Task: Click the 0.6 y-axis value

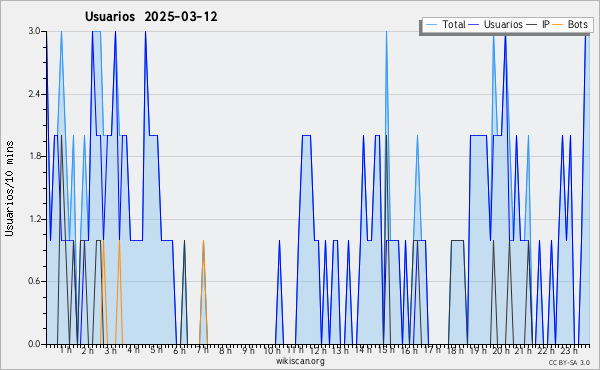Action: pyautogui.click(x=34, y=282)
